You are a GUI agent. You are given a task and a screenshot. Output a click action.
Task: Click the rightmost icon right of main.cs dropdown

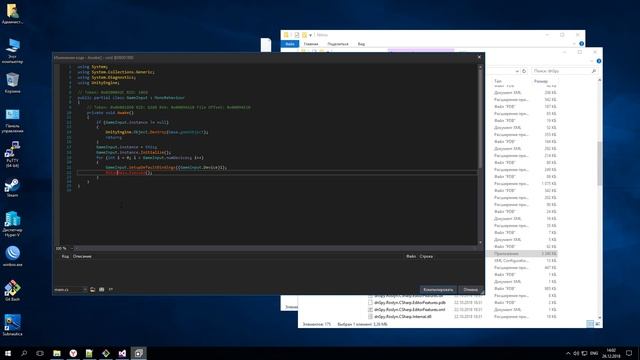tap(111, 289)
